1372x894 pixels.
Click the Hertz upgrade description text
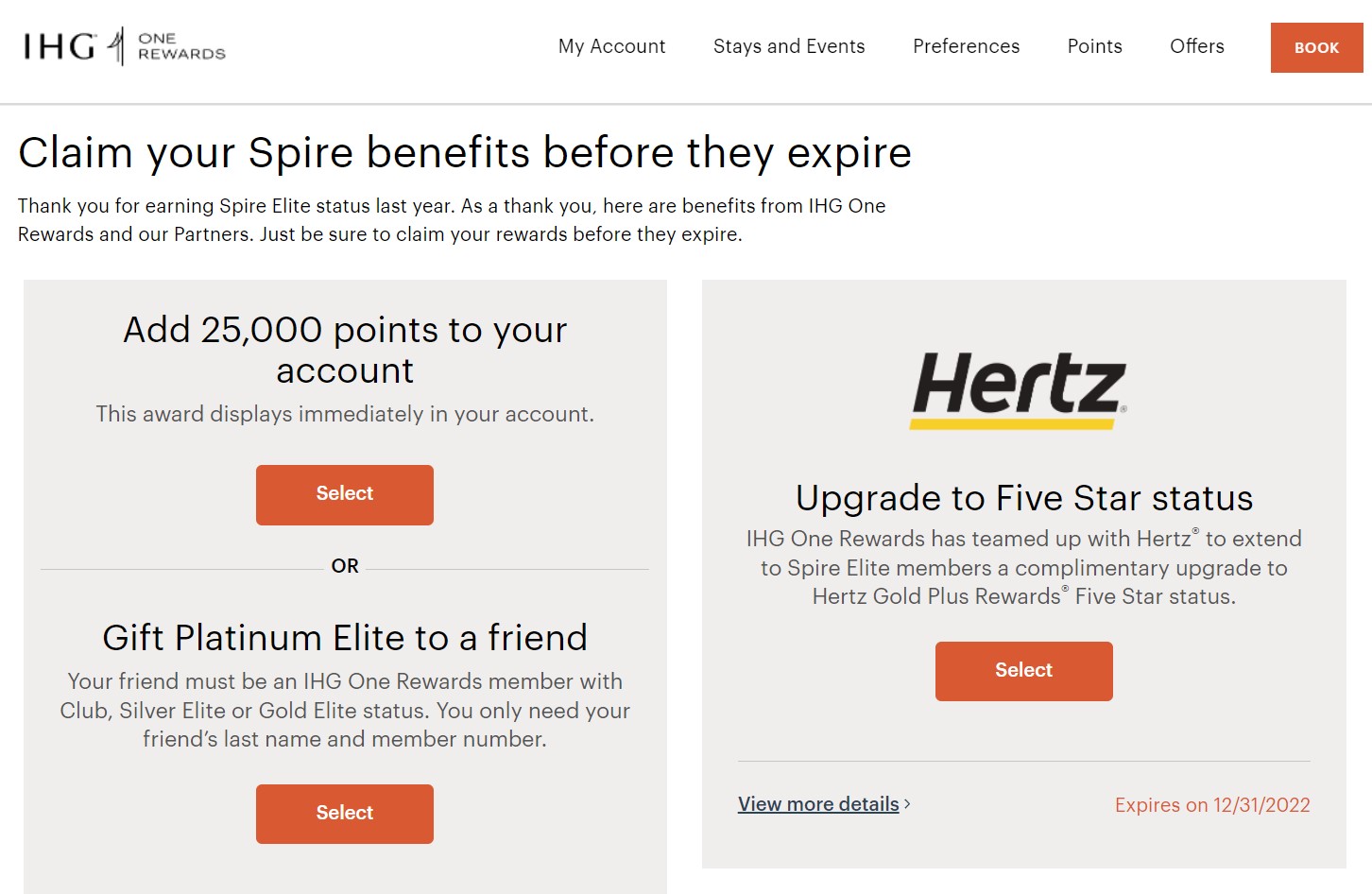pyautogui.click(x=1024, y=568)
